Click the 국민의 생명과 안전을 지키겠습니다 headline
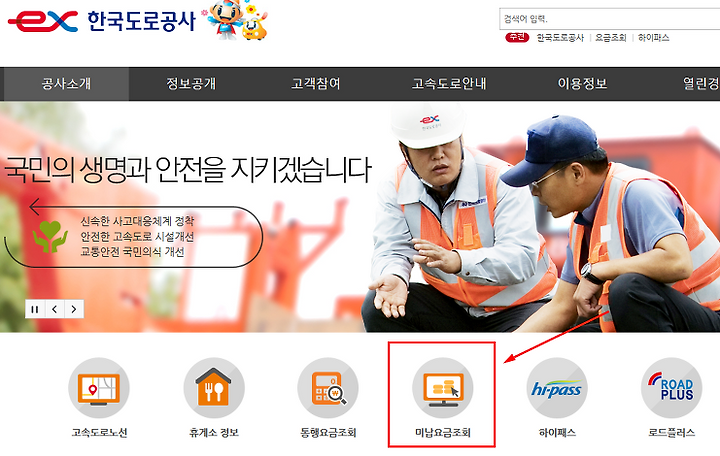This screenshot has height=456, width=720. pos(187,170)
